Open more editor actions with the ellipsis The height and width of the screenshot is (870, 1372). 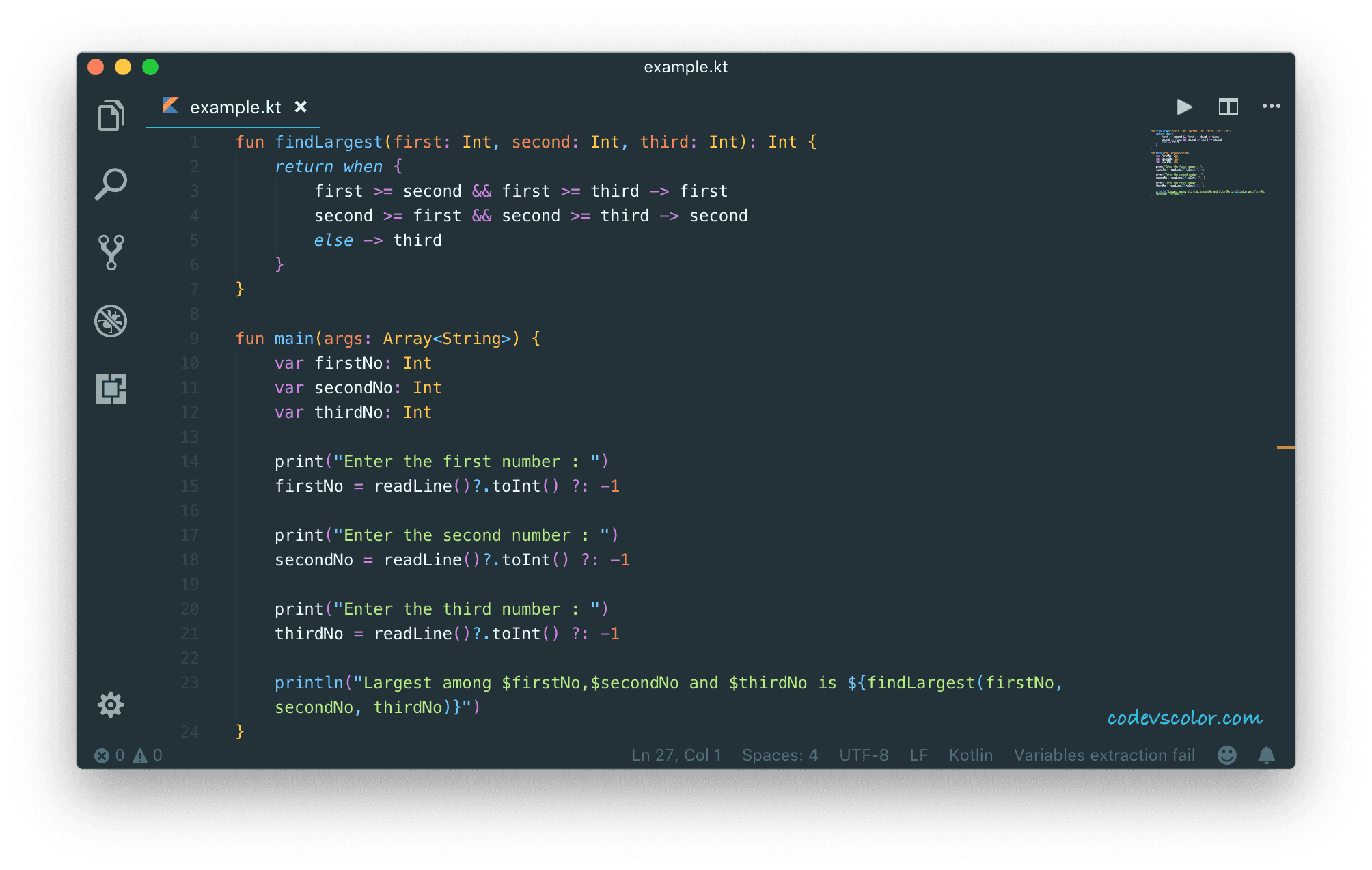point(1271,107)
